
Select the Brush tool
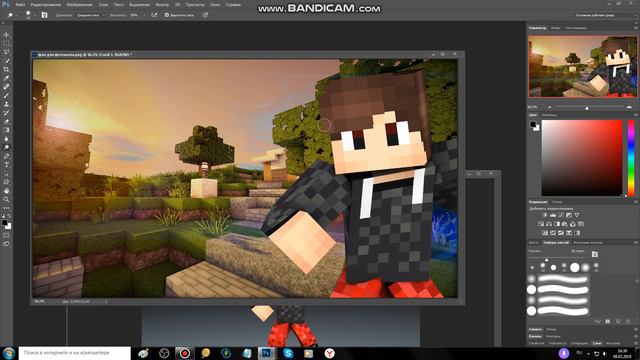[x=6, y=96]
